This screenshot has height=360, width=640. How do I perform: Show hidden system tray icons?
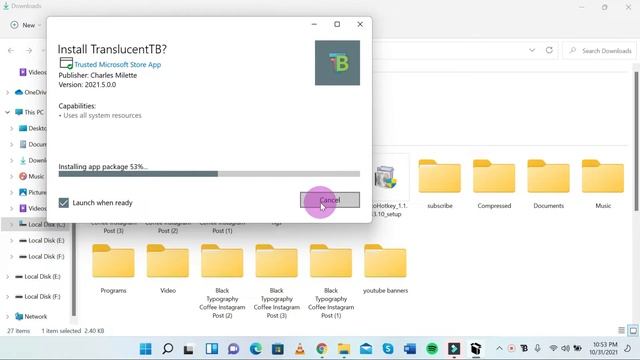point(499,348)
